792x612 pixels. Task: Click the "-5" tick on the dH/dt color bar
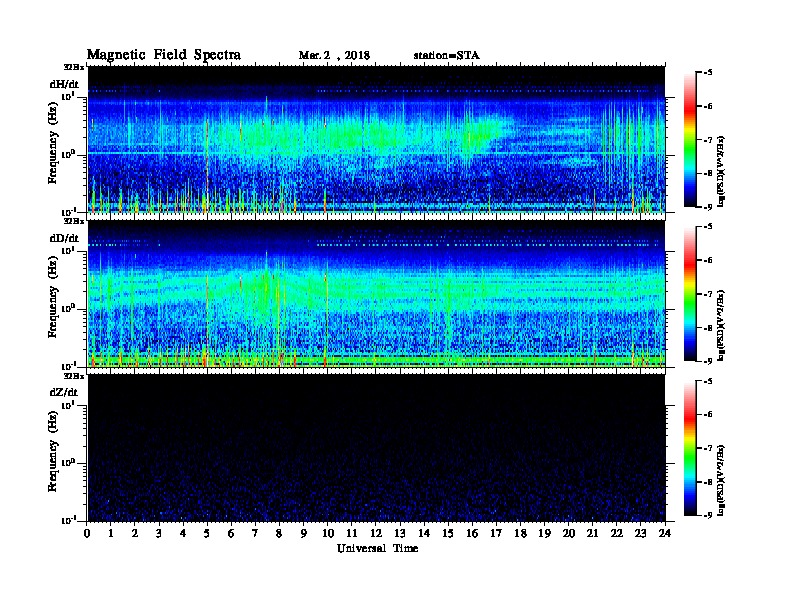pos(708,73)
